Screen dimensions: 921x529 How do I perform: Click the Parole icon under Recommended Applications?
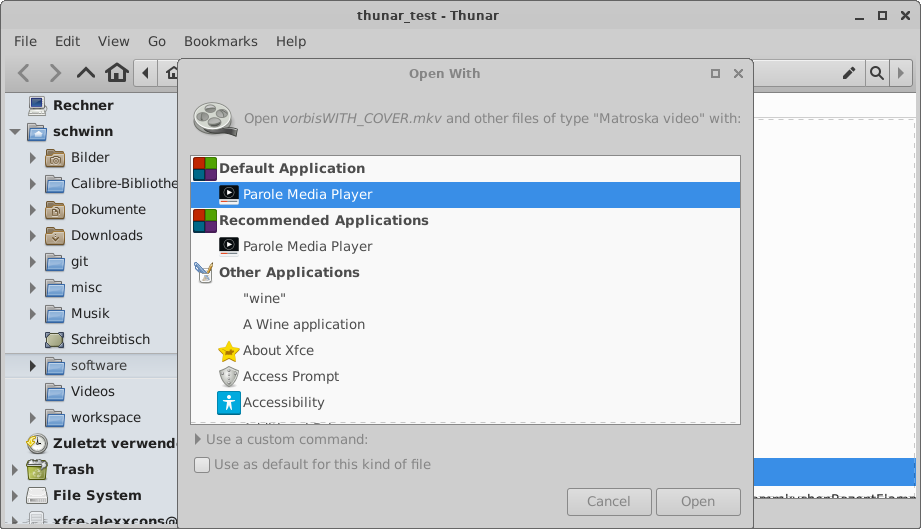click(x=228, y=246)
